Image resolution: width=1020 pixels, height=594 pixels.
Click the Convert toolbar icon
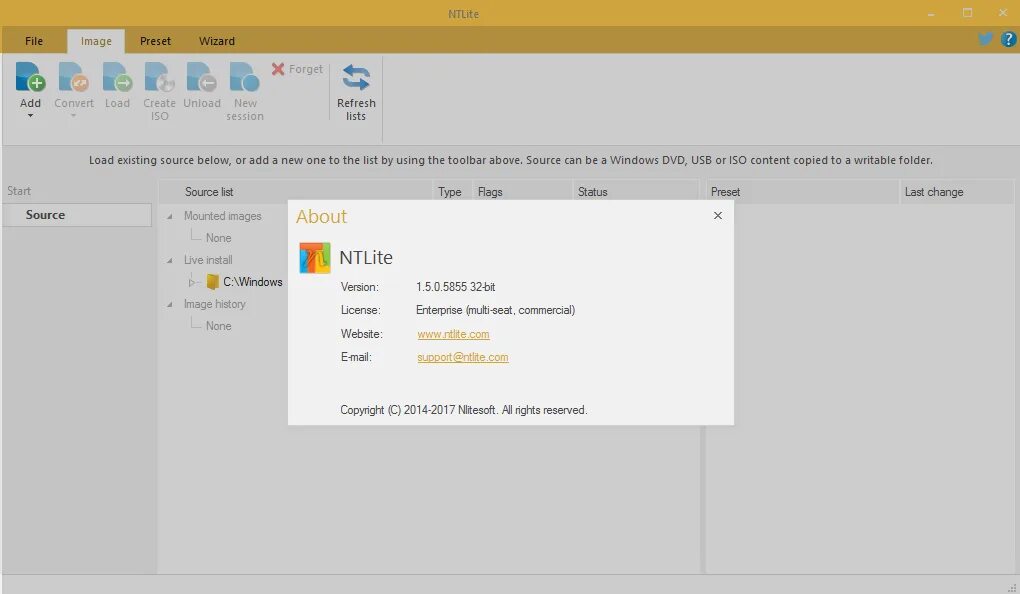click(x=74, y=77)
